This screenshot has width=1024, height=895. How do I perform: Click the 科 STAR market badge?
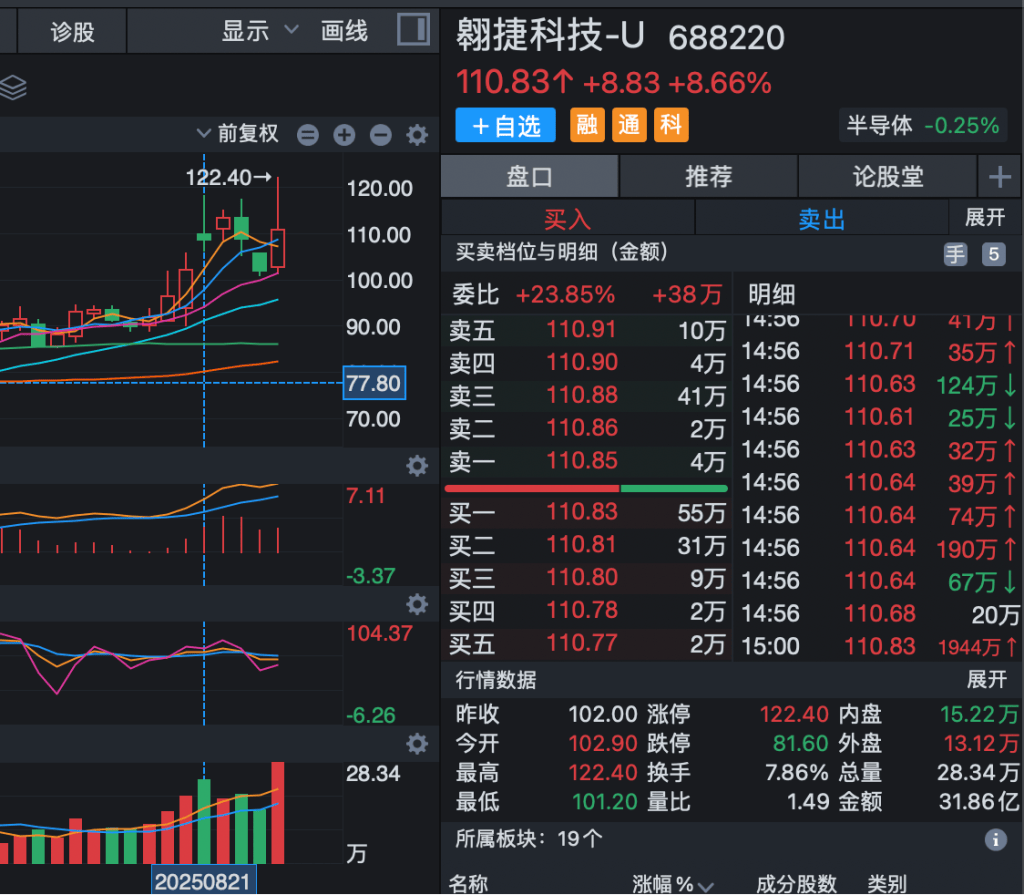point(671,125)
